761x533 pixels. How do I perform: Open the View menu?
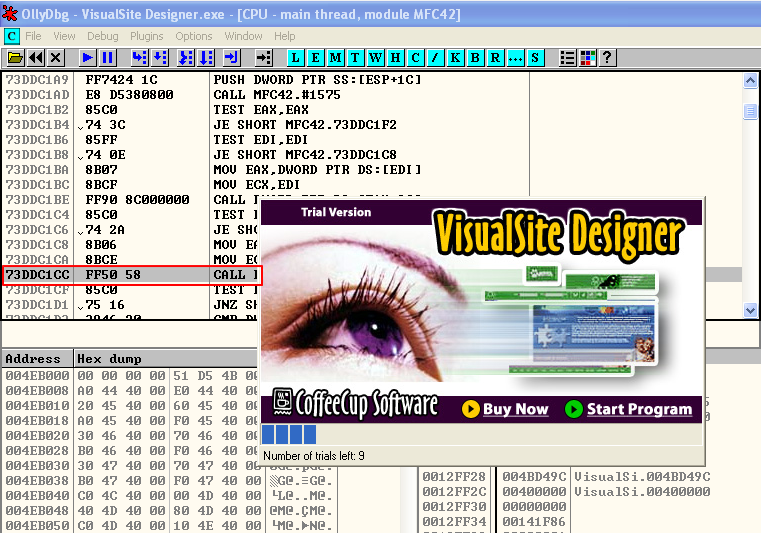(64, 36)
